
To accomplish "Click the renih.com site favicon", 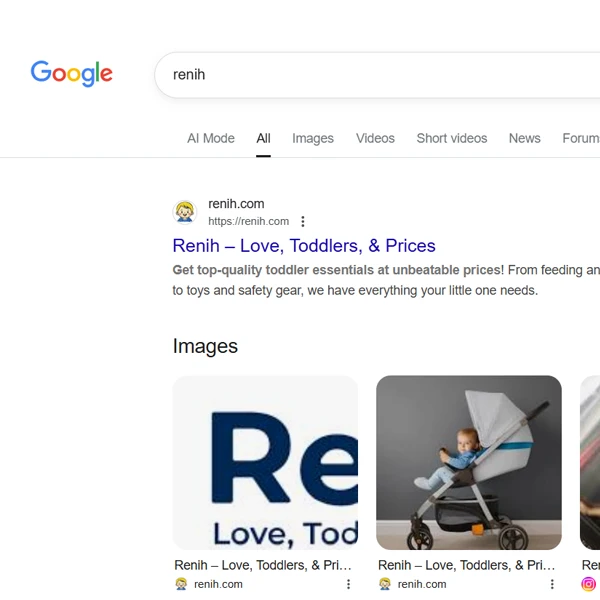I will tap(185, 212).
